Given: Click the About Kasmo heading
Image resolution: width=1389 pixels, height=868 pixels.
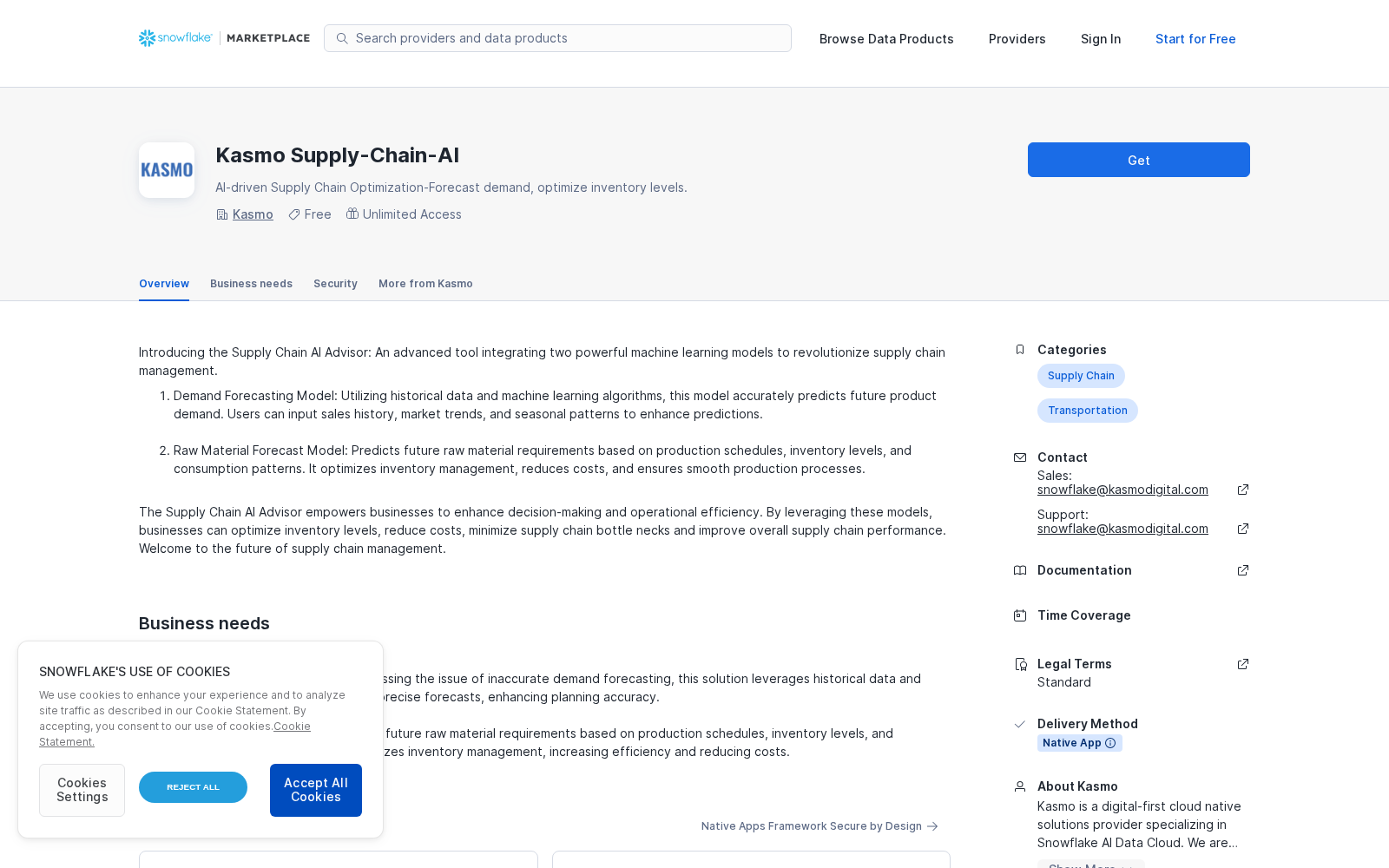Looking at the screenshot, I should 1077,786.
